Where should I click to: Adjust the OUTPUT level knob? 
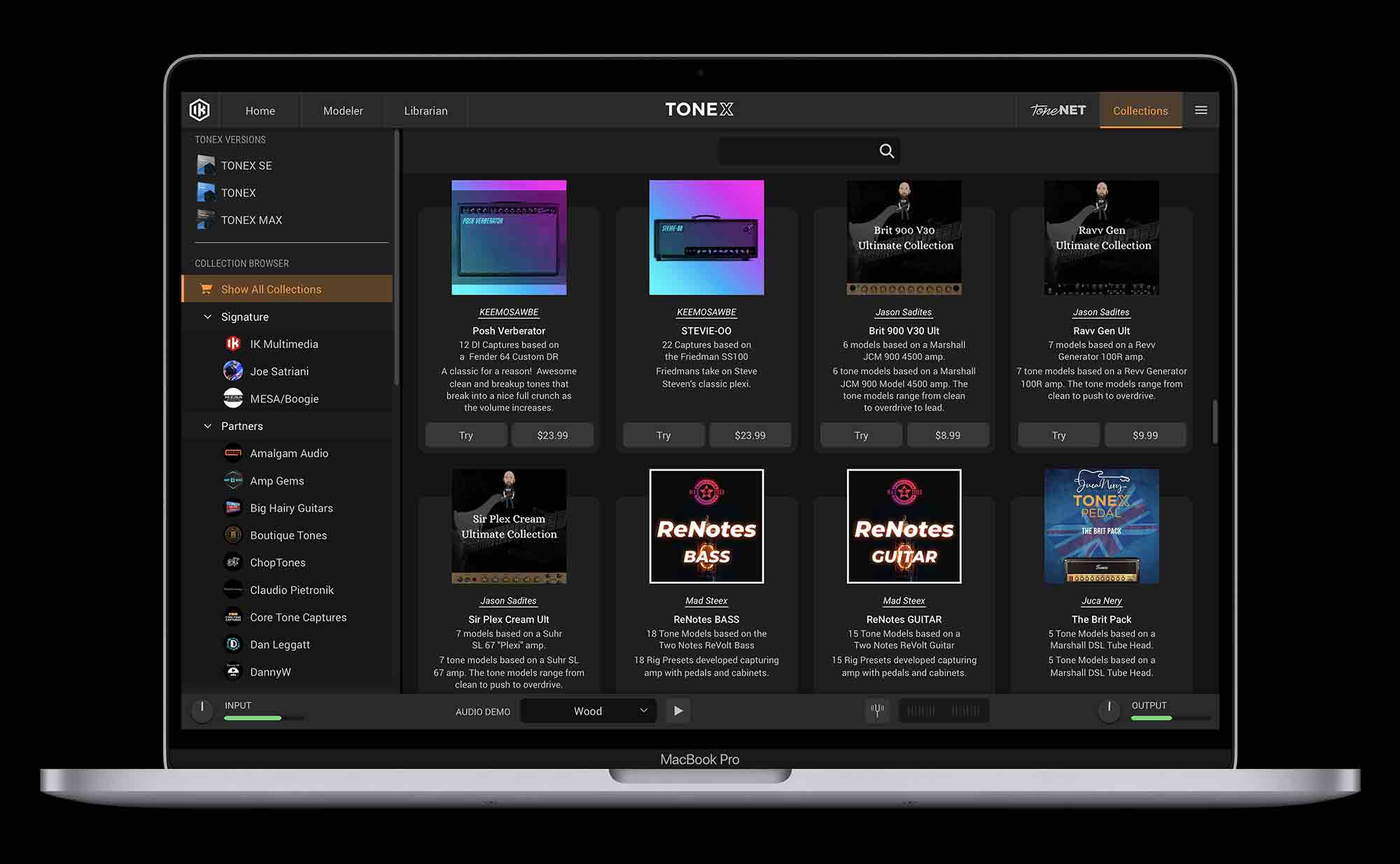click(1109, 710)
